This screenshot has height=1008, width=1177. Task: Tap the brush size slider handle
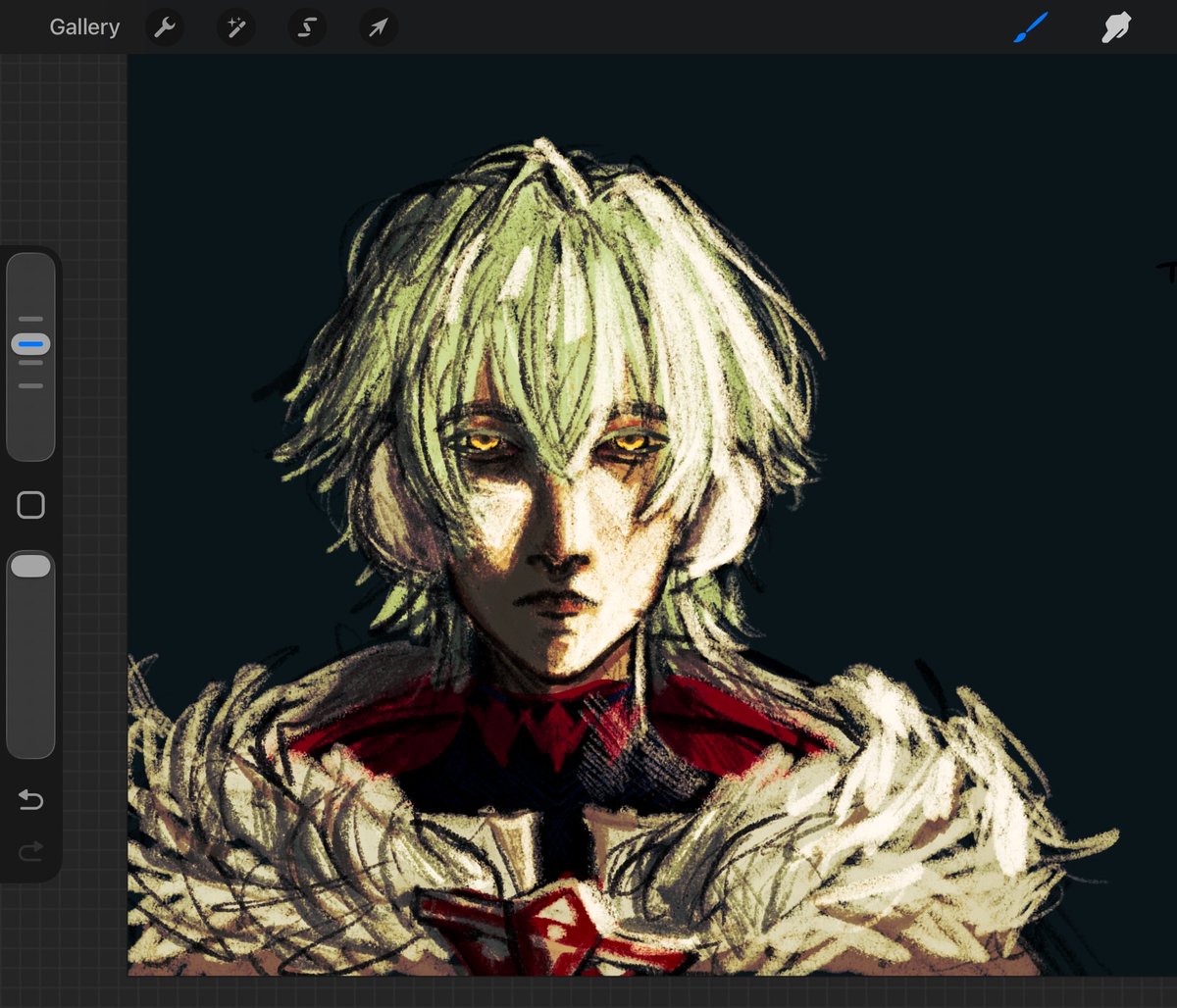coord(31,344)
